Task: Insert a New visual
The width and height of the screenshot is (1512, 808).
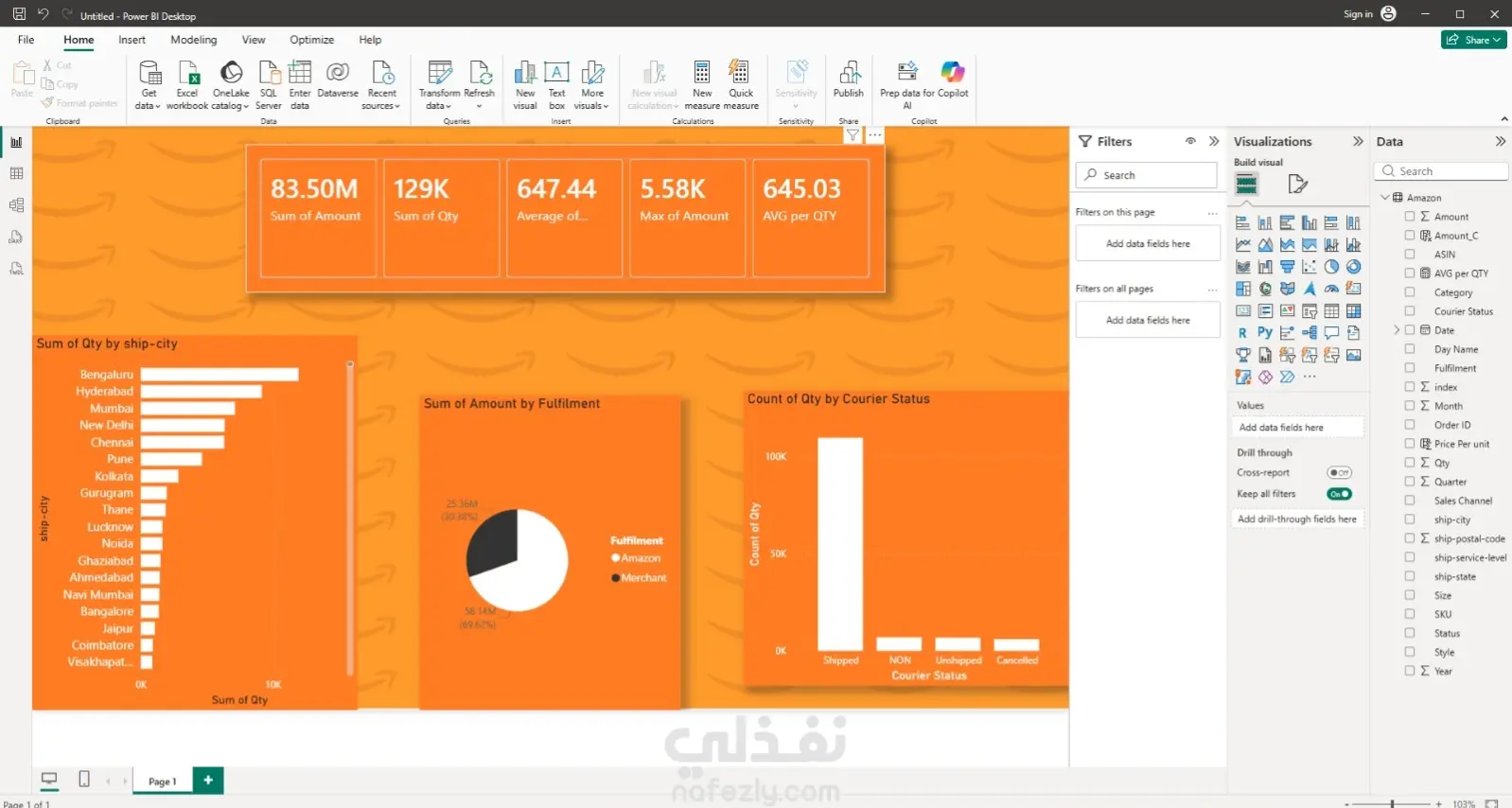Action: pyautogui.click(x=525, y=85)
